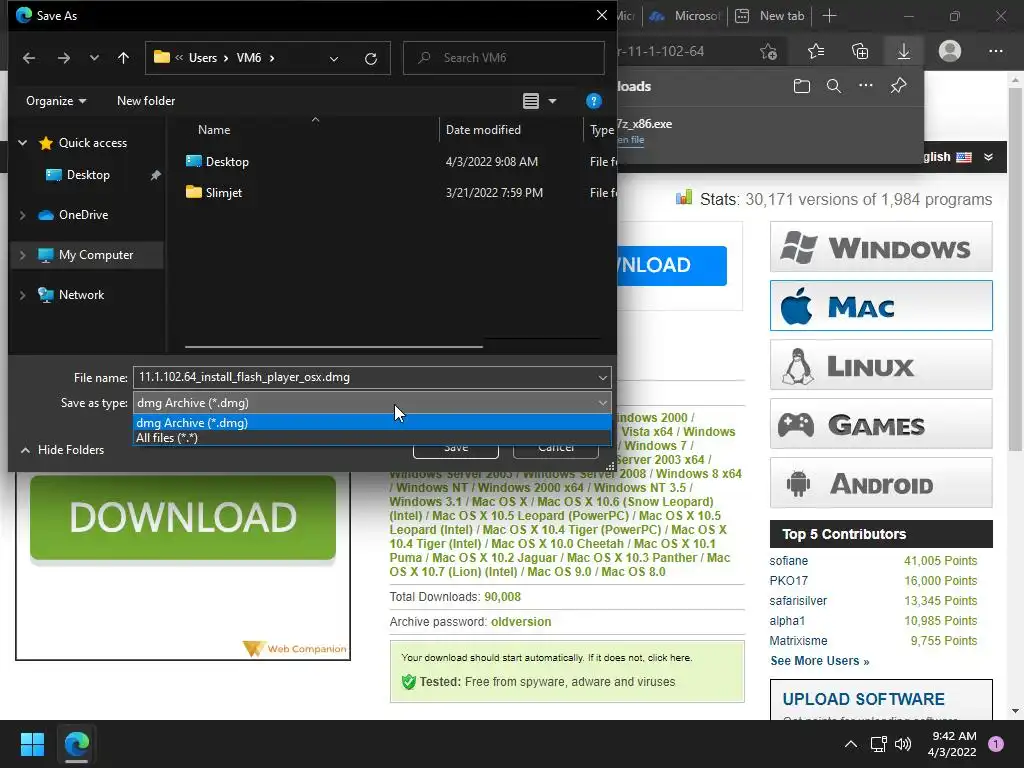
Task: Switch to the New tab browser tab
Action: tap(773, 16)
